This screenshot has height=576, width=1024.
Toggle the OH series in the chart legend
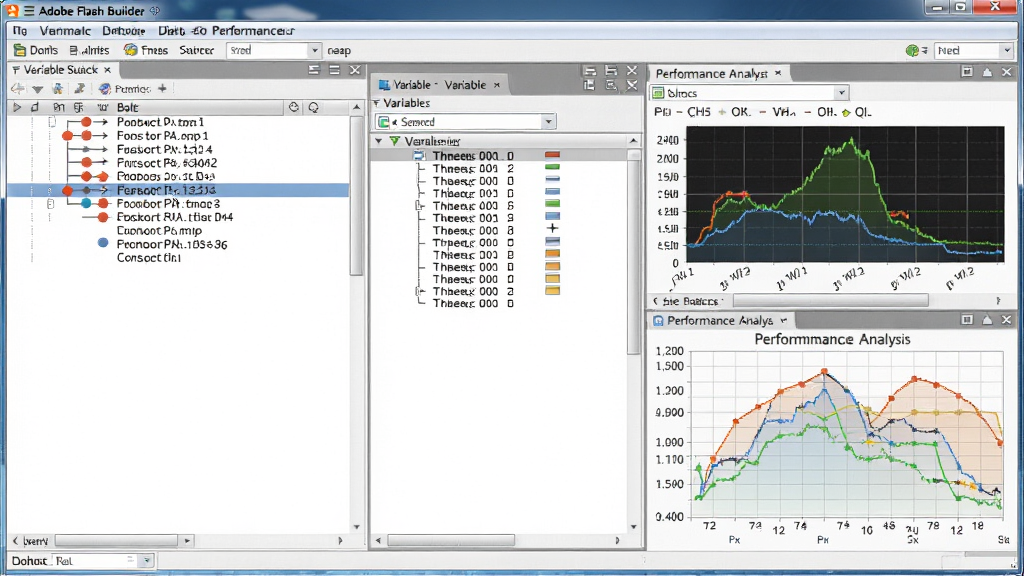pyautogui.click(x=820, y=112)
